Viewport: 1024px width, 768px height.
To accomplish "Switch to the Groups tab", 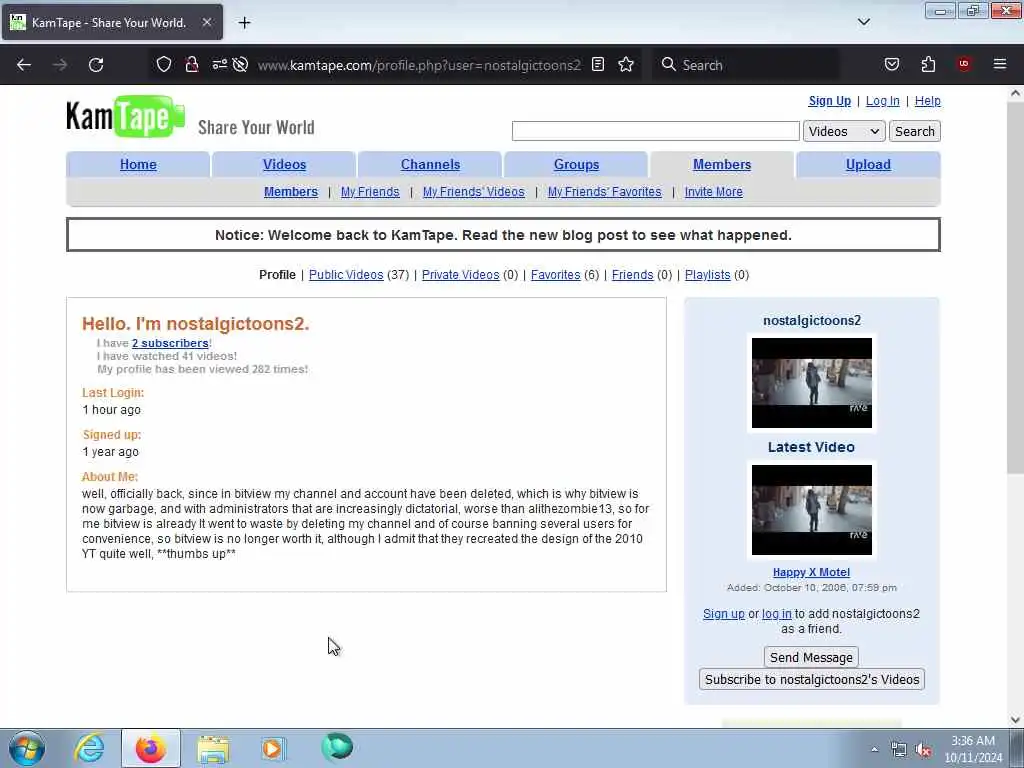I will click(x=576, y=165).
